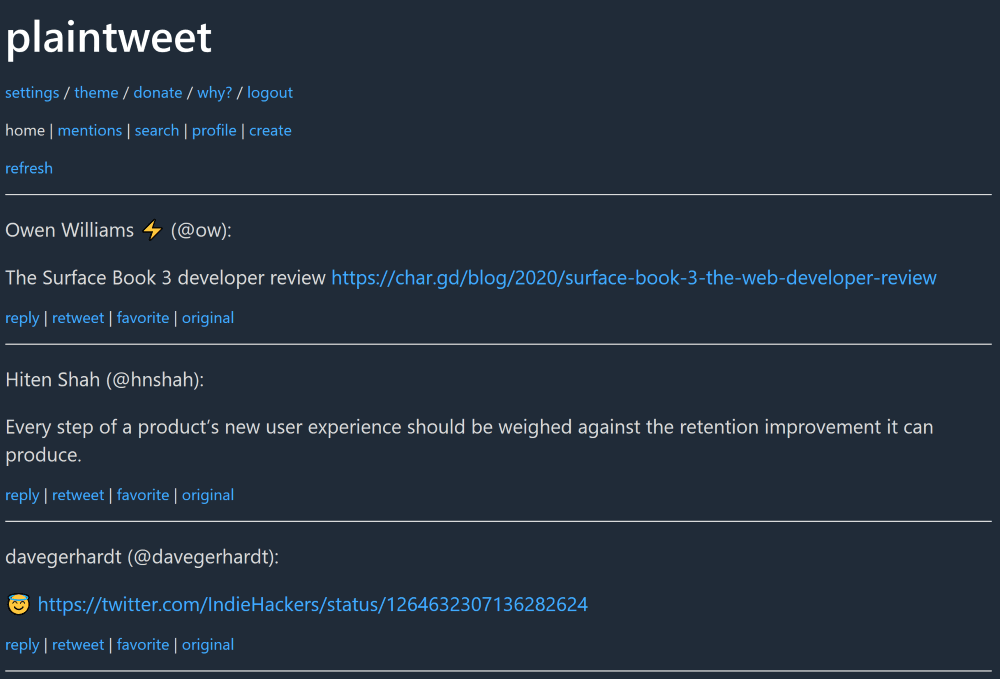View original of davegerhardt's tweet
This screenshot has width=1000, height=679.
click(x=208, y=645)
